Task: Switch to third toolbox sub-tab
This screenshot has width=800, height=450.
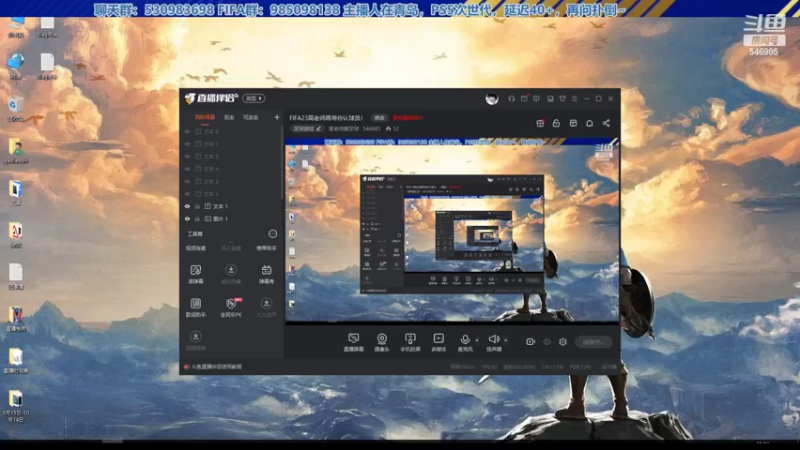Action: (x=266, y=248)
